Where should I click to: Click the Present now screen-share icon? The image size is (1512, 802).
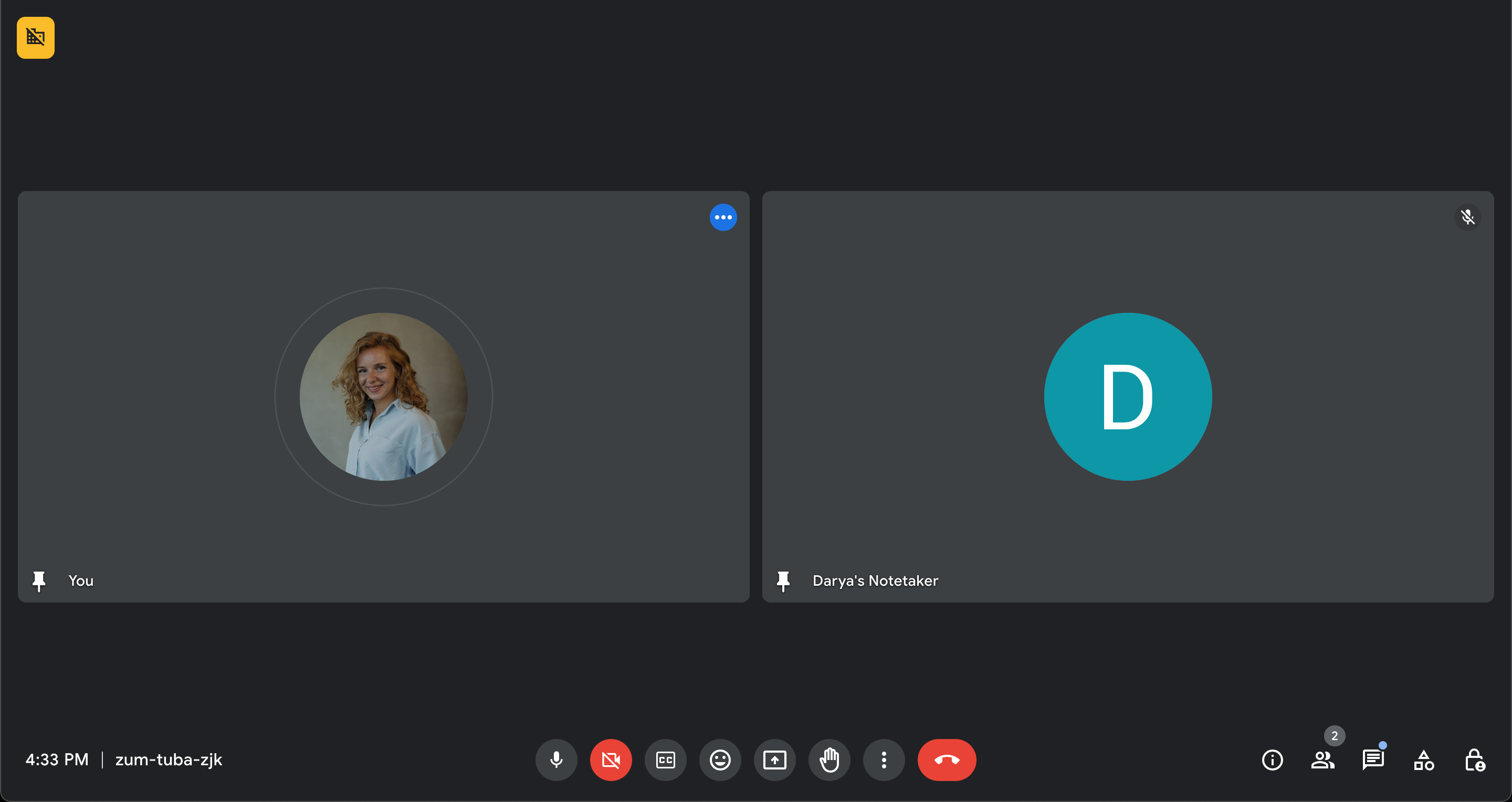(774, 760)
